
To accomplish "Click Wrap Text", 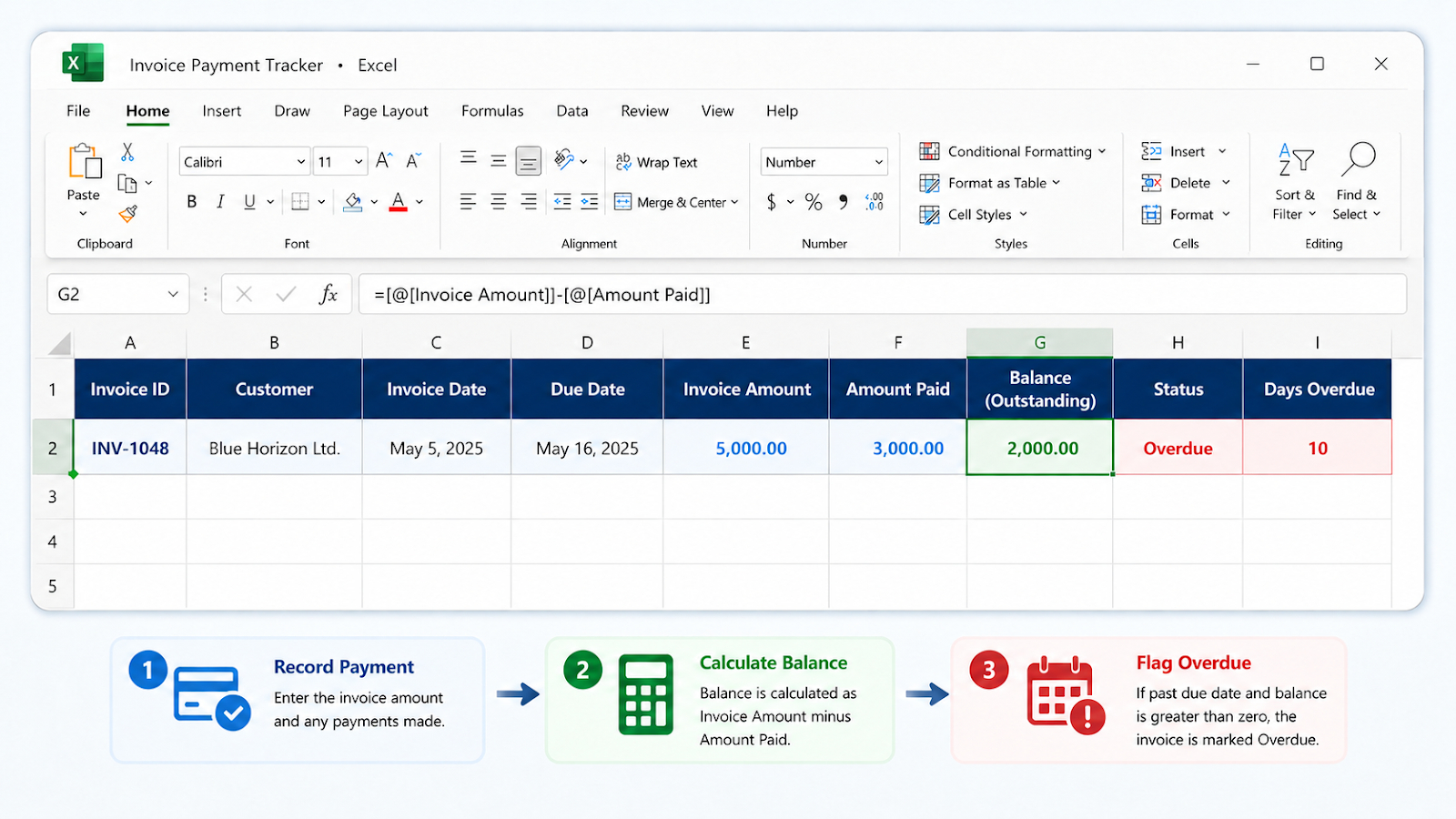I will pyautogui.click(x=656, y=162).
